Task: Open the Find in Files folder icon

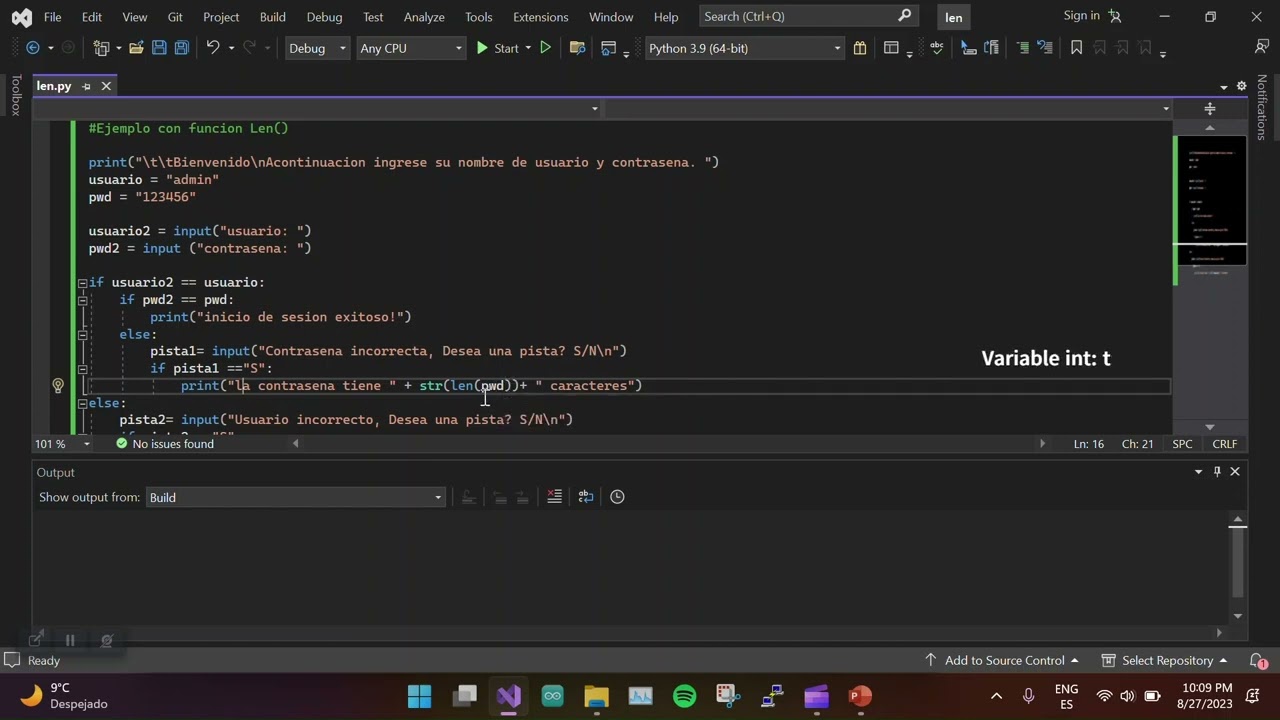Action: click(x=577, y=48)
